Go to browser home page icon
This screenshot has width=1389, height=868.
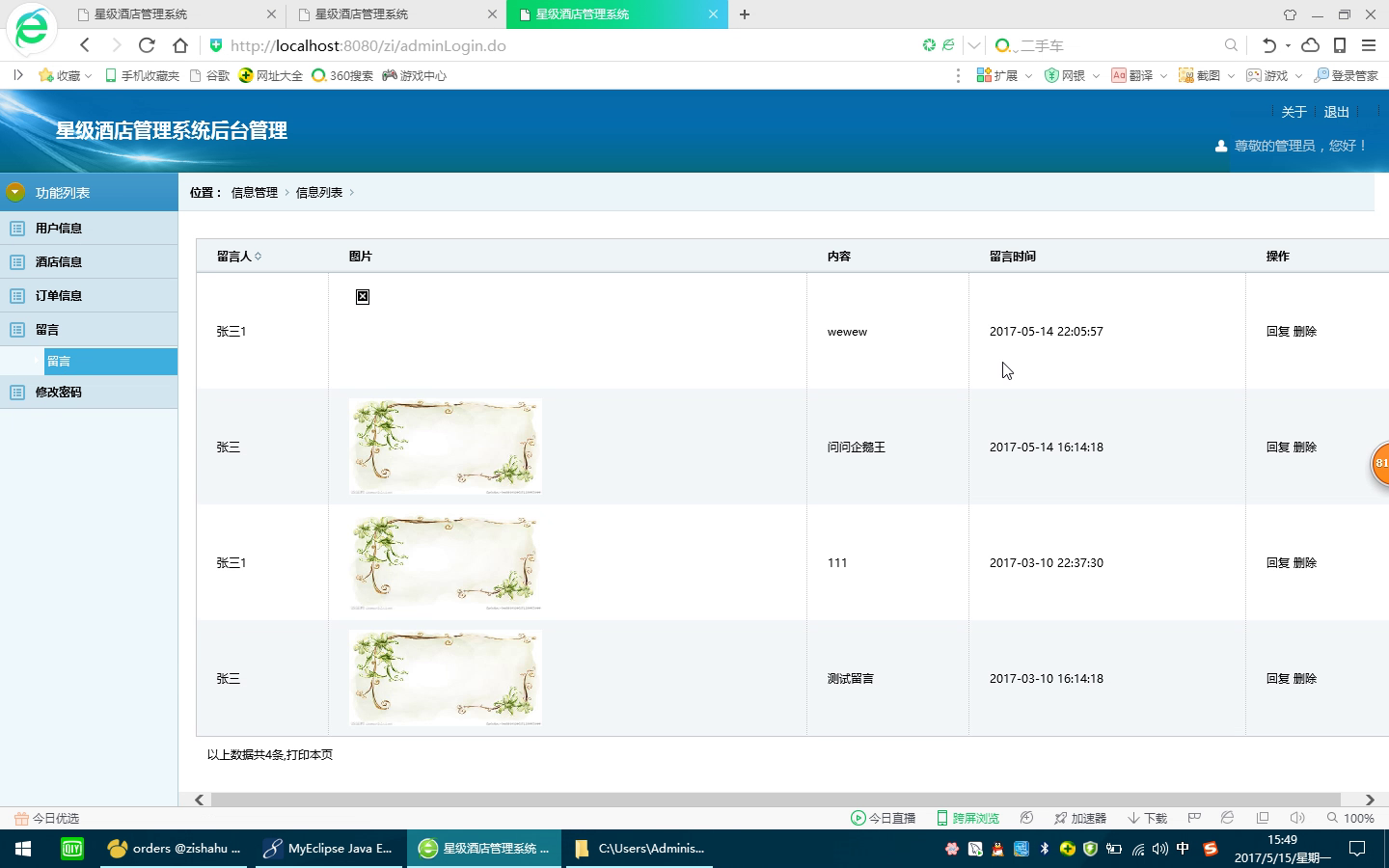coord(179,45)
